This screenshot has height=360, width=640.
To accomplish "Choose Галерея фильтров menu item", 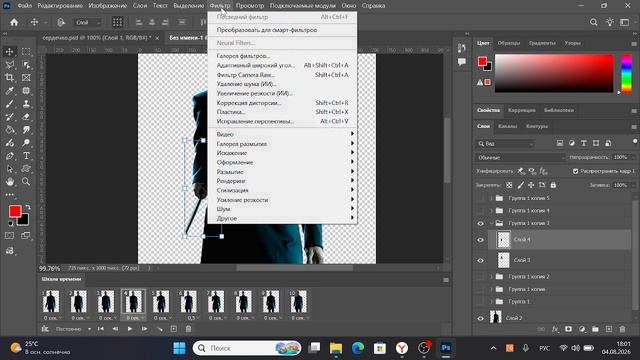I will [282, 56].
